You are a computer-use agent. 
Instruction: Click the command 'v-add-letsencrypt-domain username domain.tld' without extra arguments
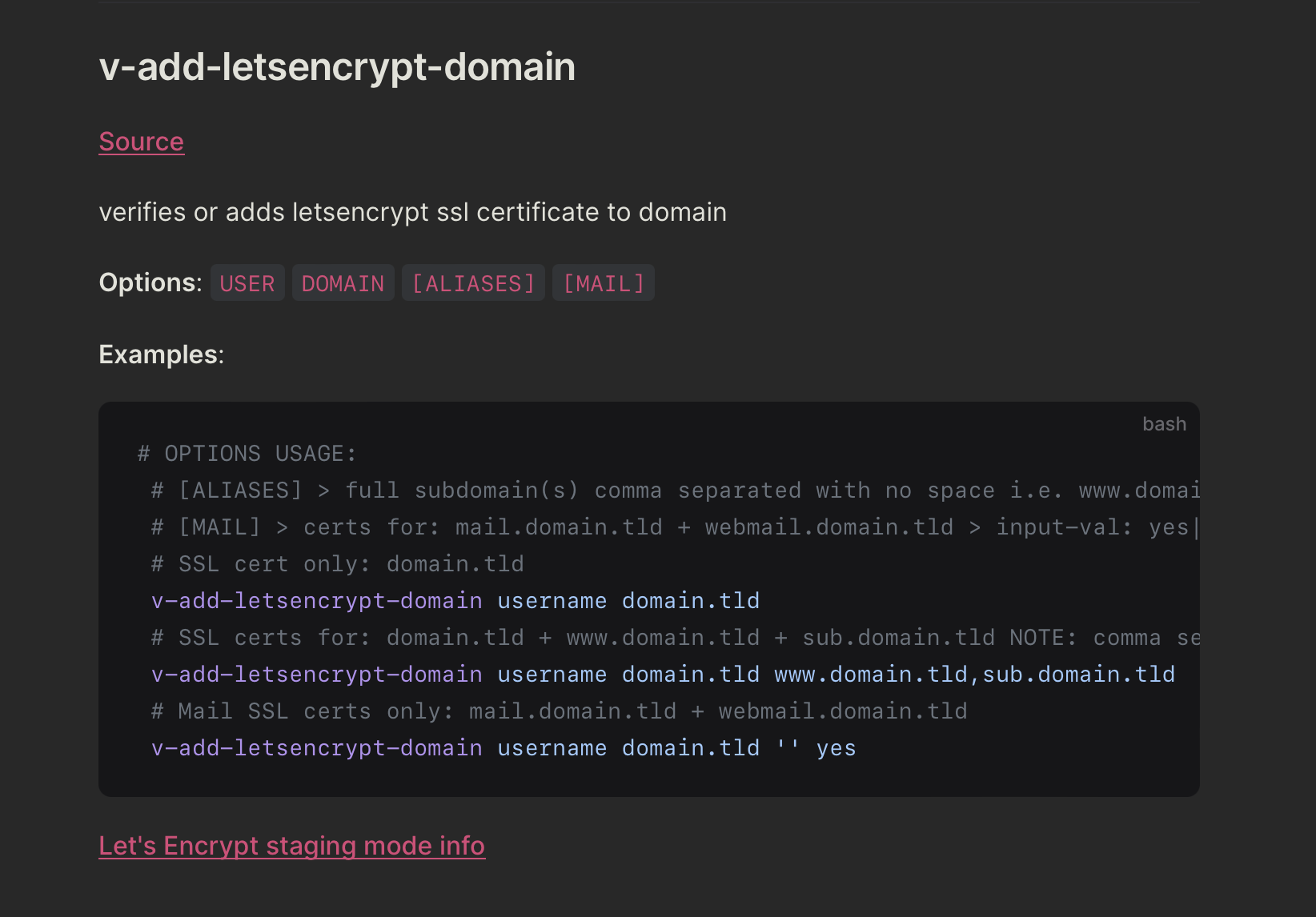tap(455, 601)
